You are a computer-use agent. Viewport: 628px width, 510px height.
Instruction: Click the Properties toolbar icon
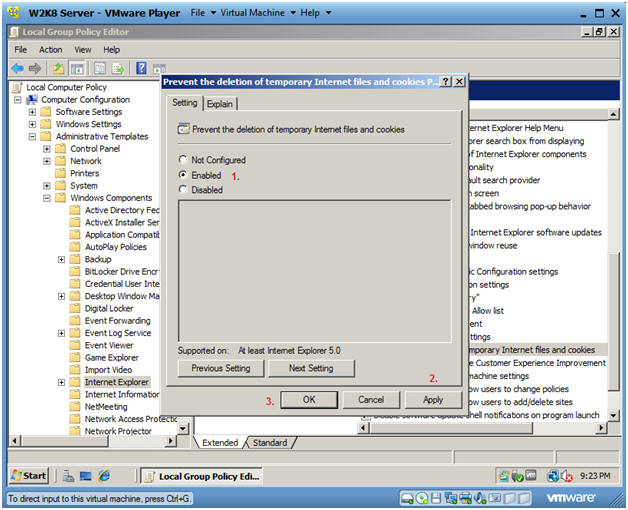coord(100,69)
